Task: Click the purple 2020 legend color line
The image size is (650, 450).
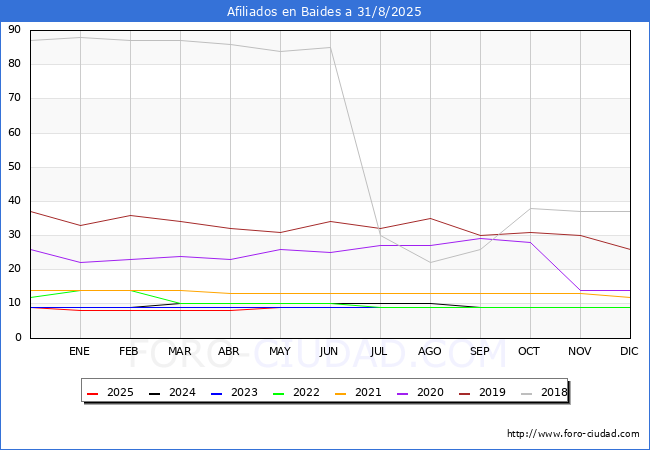Action: [405, 393]
